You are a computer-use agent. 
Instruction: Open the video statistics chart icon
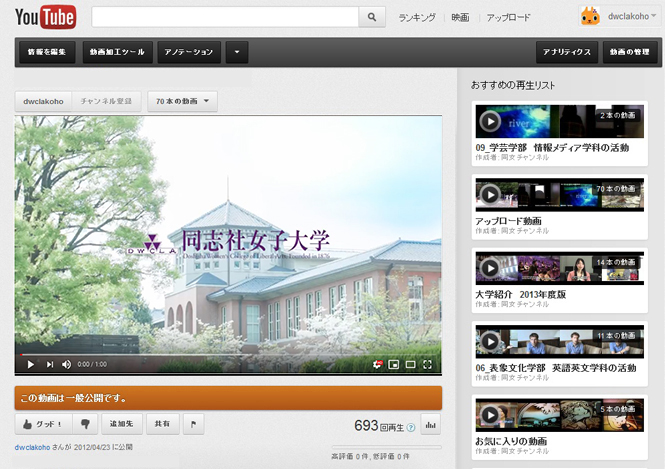pyautogui.click(x=431, y=424)
